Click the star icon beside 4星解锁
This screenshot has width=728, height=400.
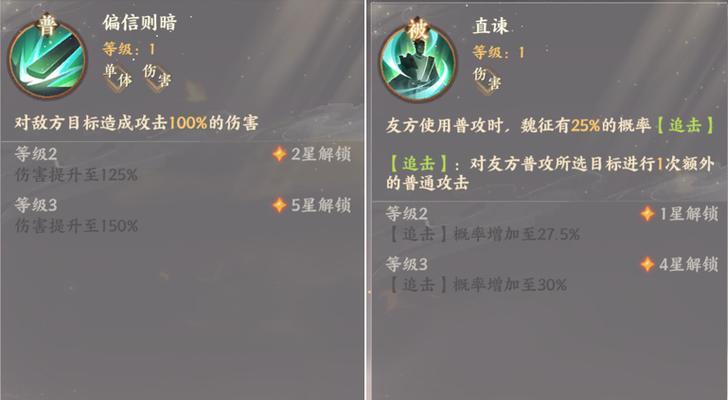point(648,265)
